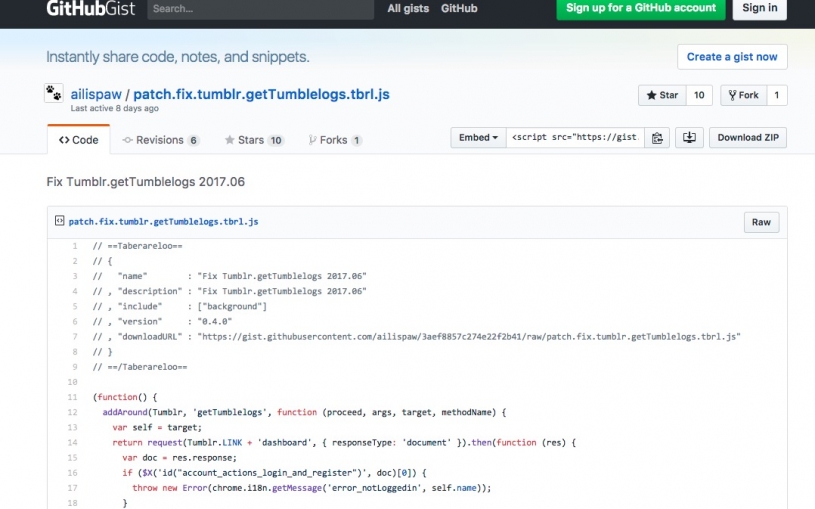This screenshot has height=509, width=815.
Task: Click the "include" : ["background"] line
Action: click(180, 307)
